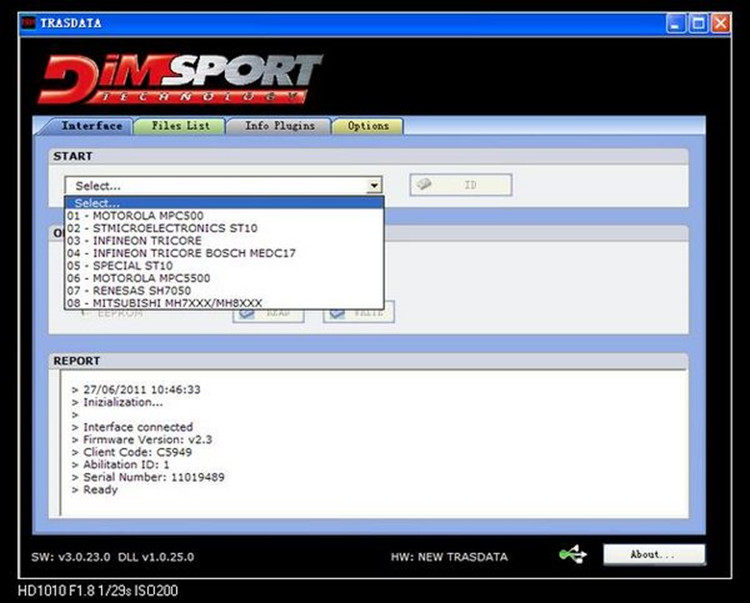Image resolution: width=750 pixels, height=603 pixels.
Task: Click the REPORT section header
Action: coord(77,361)
